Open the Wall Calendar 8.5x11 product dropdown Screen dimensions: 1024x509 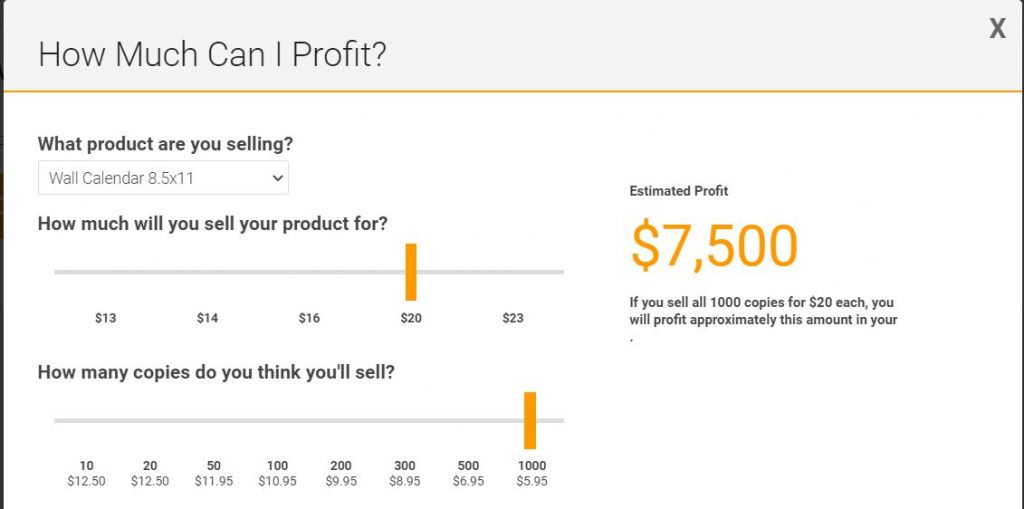(x=163, y=178)
